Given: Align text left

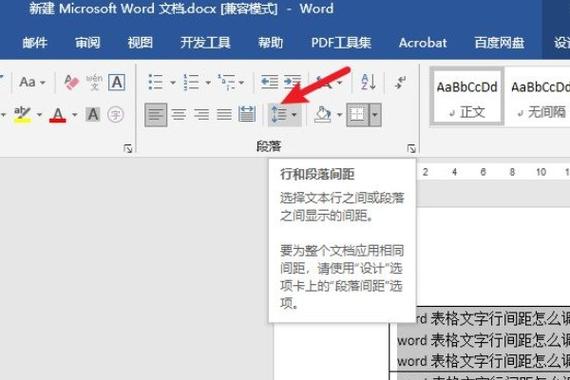Looking at the screenshot, I should point(156,115).
